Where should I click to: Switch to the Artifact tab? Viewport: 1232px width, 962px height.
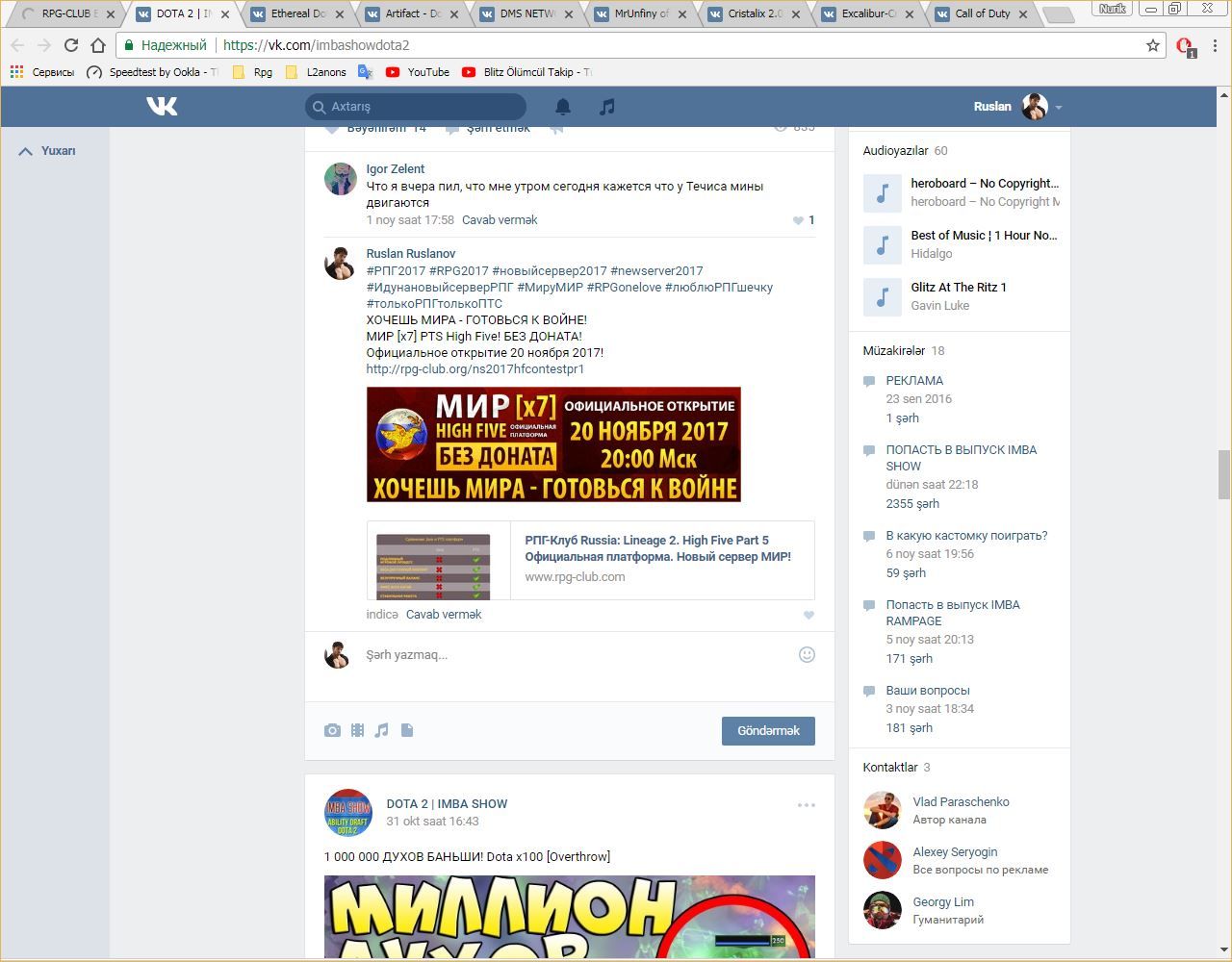click(412, 13)
